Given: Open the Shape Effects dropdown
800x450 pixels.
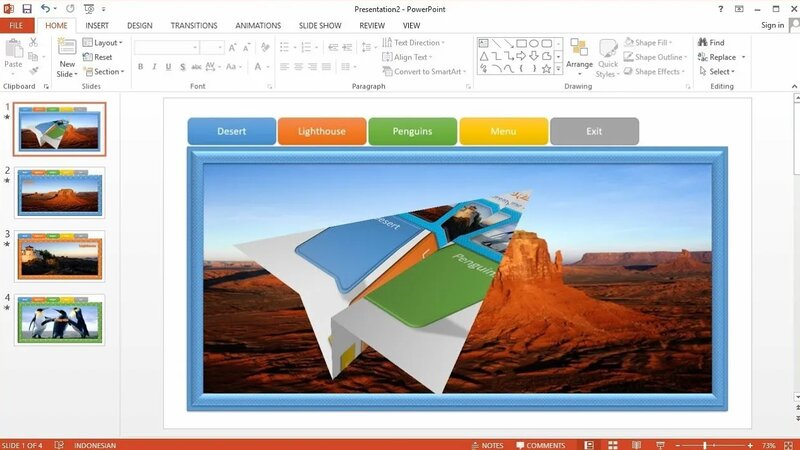Looking at the screenshot, I should pos(654,71).
